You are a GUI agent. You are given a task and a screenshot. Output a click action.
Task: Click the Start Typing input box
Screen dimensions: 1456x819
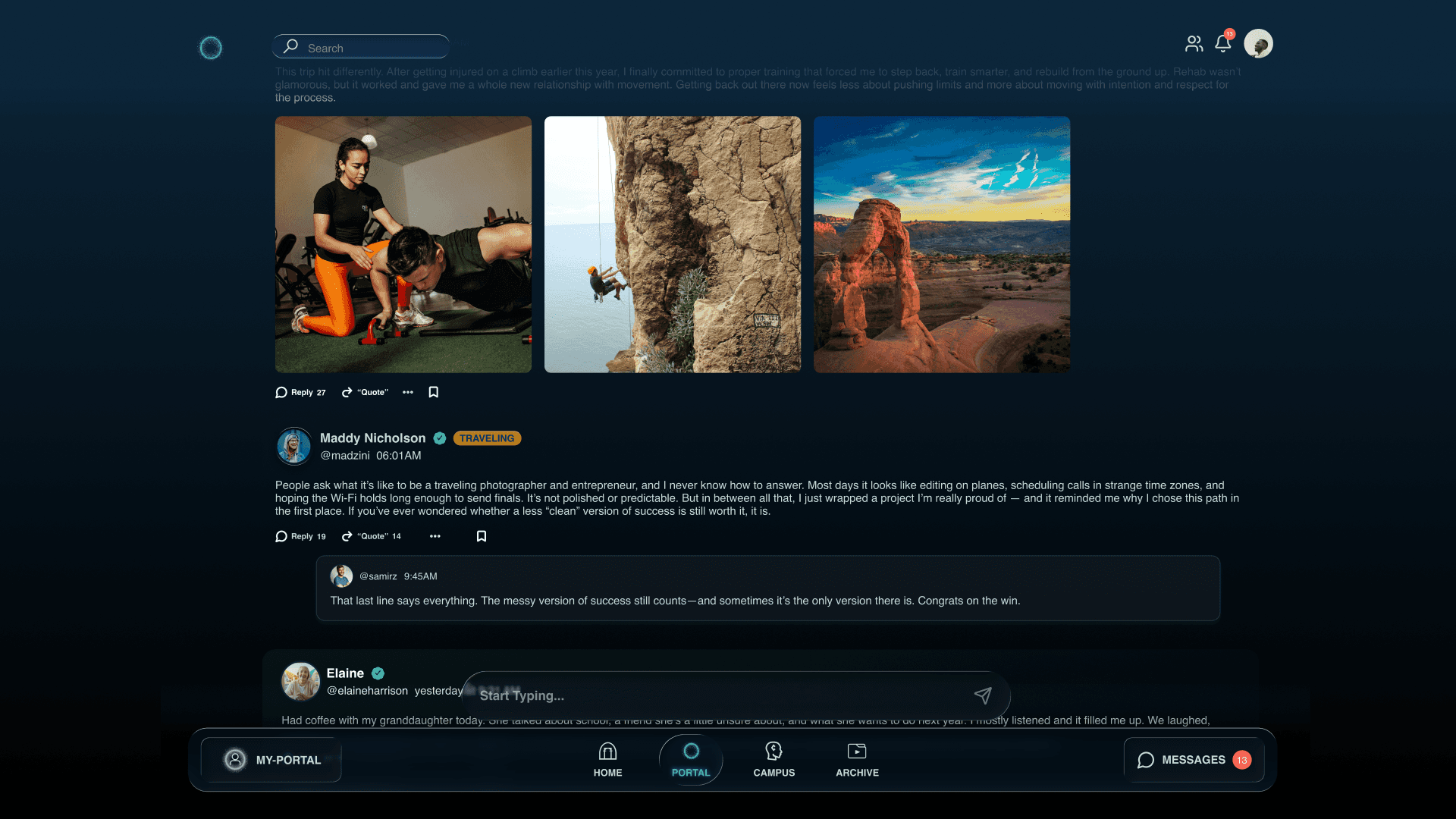tap(713, 695)
